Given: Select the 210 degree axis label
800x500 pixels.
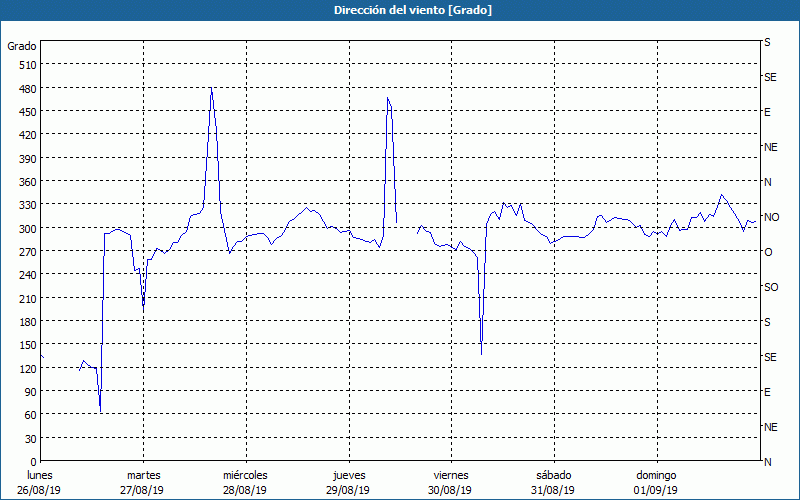Looking at the screenshot, I should click(28, 299).
